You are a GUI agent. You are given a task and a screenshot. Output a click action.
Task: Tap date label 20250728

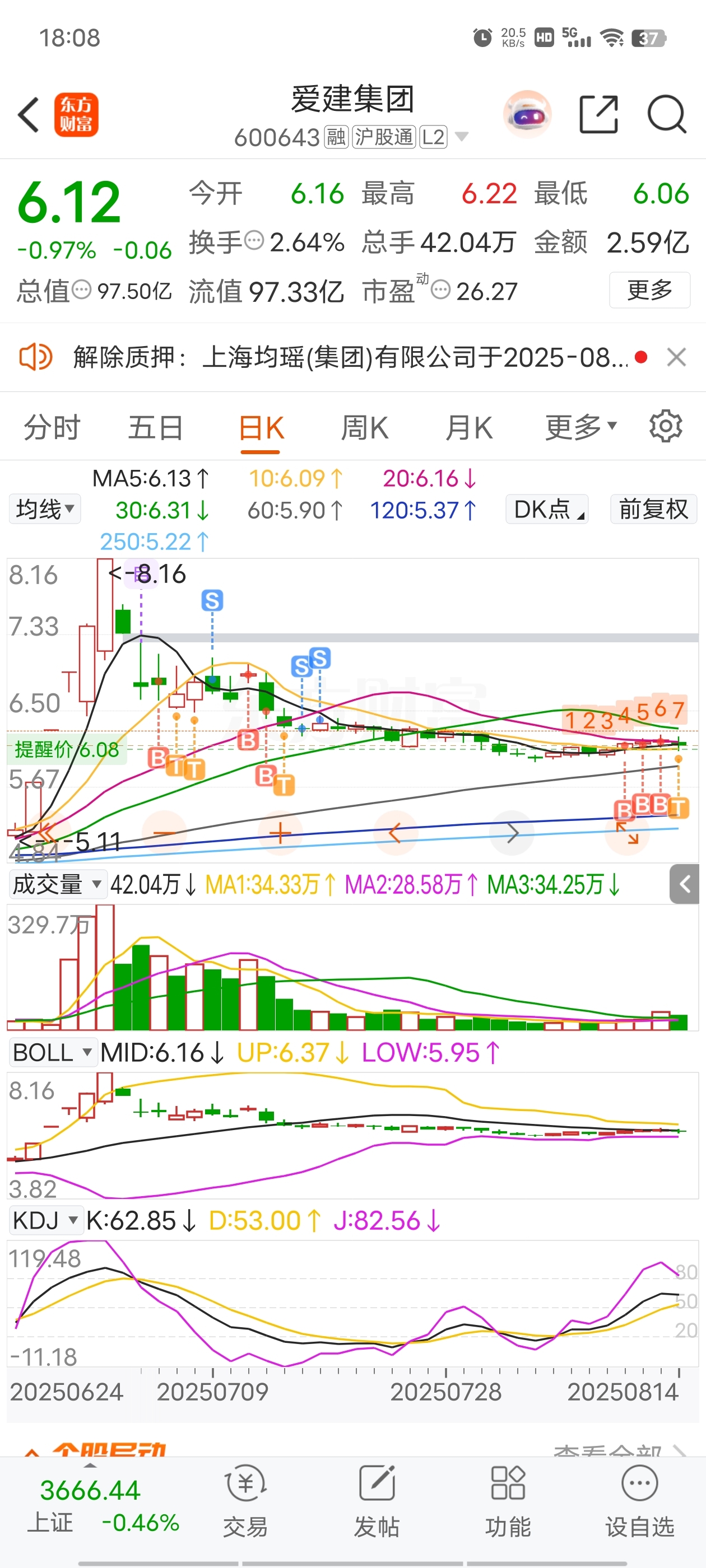[446, 1392]
